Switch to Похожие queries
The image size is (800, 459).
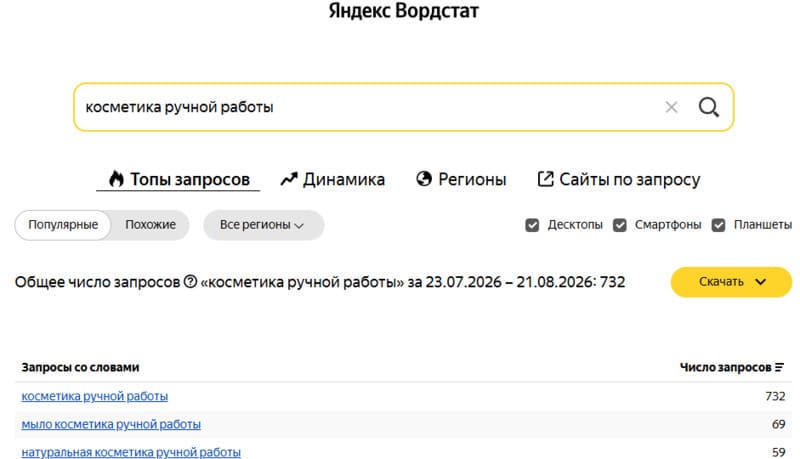point(151,225)
